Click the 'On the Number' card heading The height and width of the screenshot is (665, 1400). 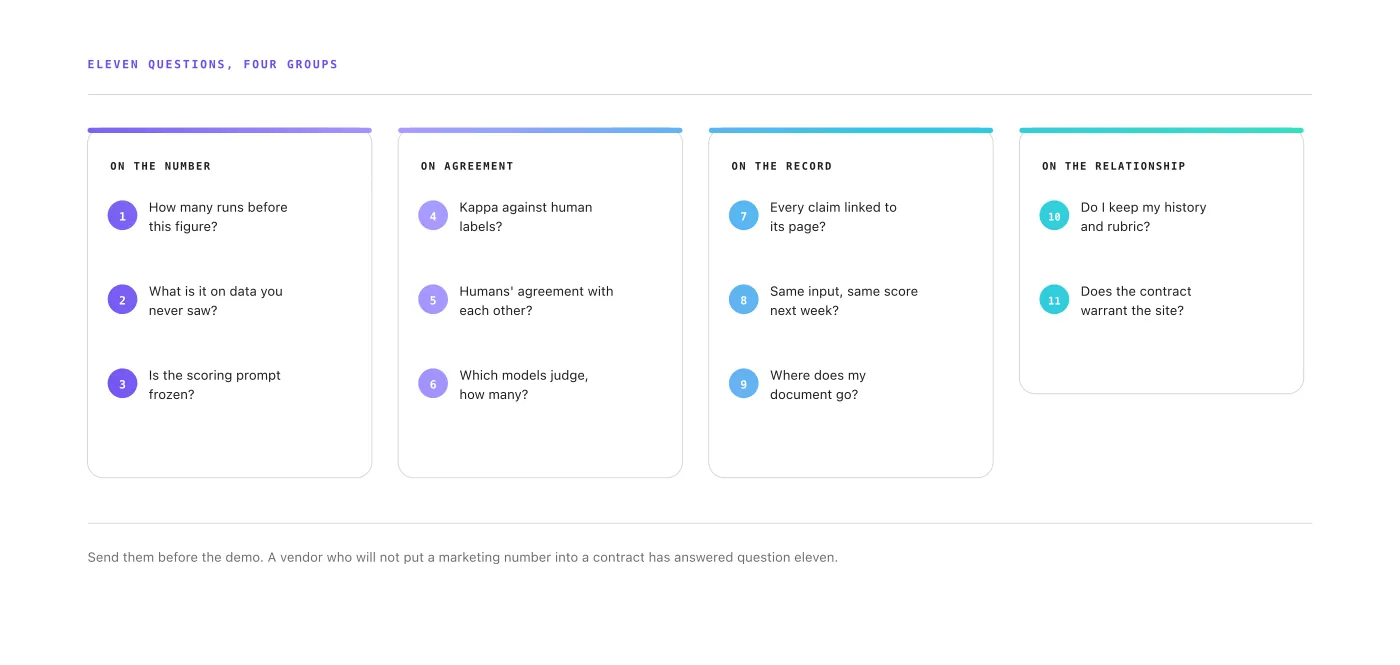pyautogui.click(x=161, y=166)
